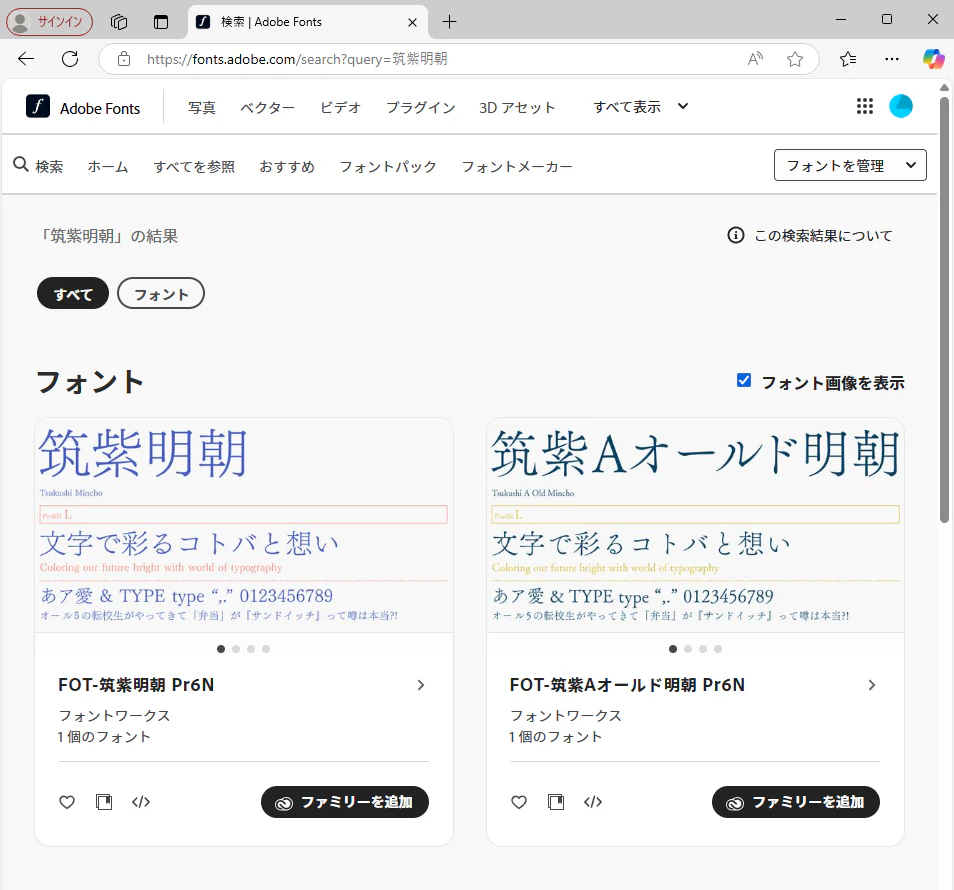Toggle the フォント画像を表示 checkbox
This screenshot has height=890, width=954.
[x=743, y=380]
